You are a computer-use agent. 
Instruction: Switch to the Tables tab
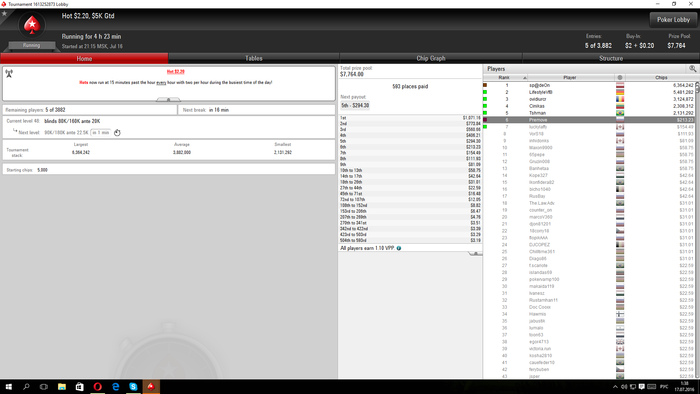(x=254, y=58)
